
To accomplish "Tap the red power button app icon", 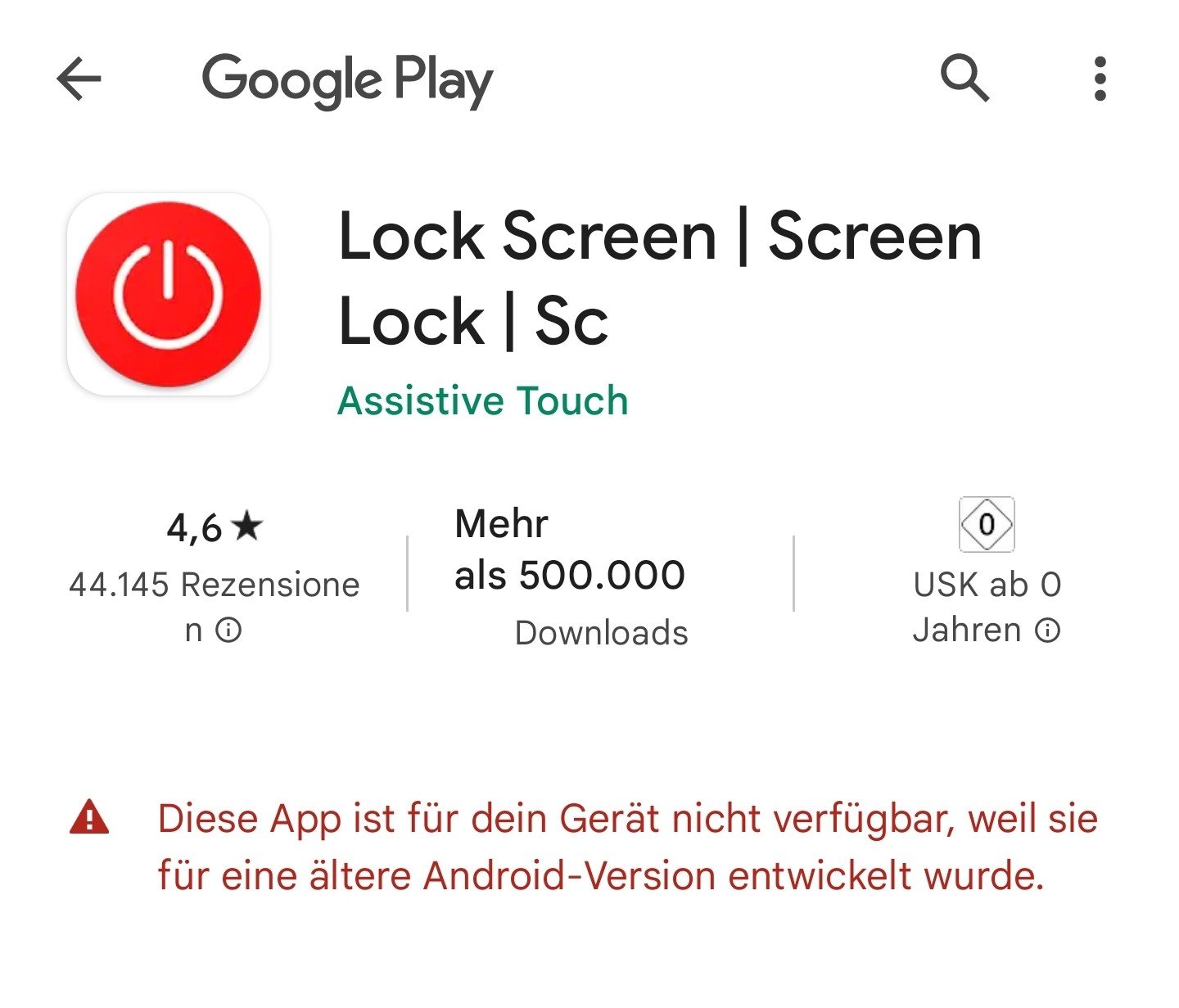I will pyautogui.click(x=168, y=295).
